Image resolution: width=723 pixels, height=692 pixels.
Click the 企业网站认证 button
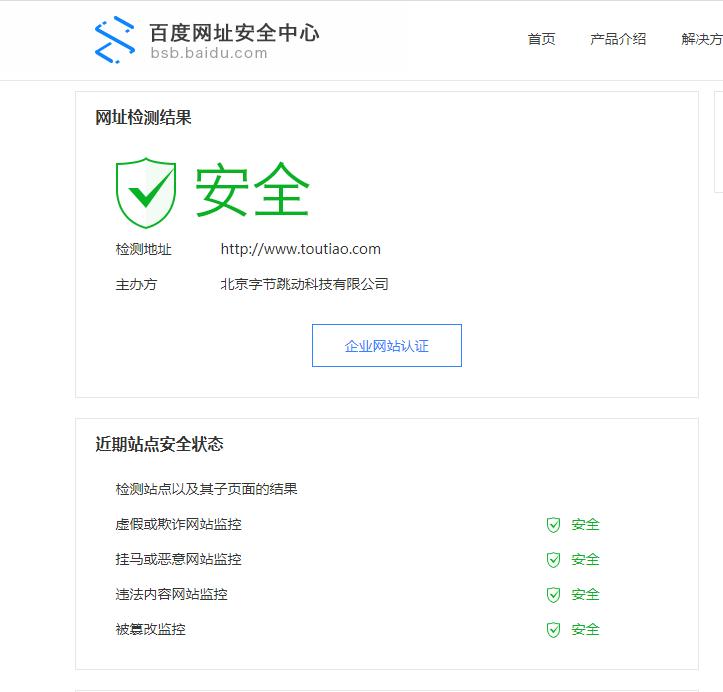click(x=386, y=346)
